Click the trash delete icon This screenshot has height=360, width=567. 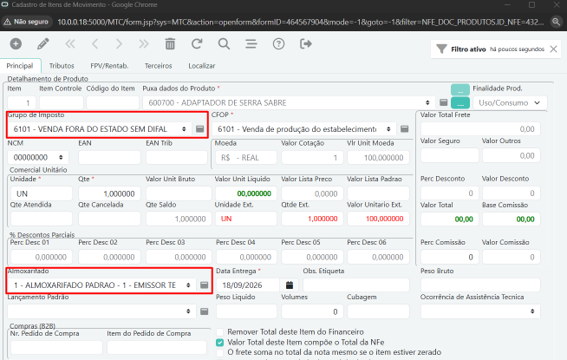click(x=170, y=44)
